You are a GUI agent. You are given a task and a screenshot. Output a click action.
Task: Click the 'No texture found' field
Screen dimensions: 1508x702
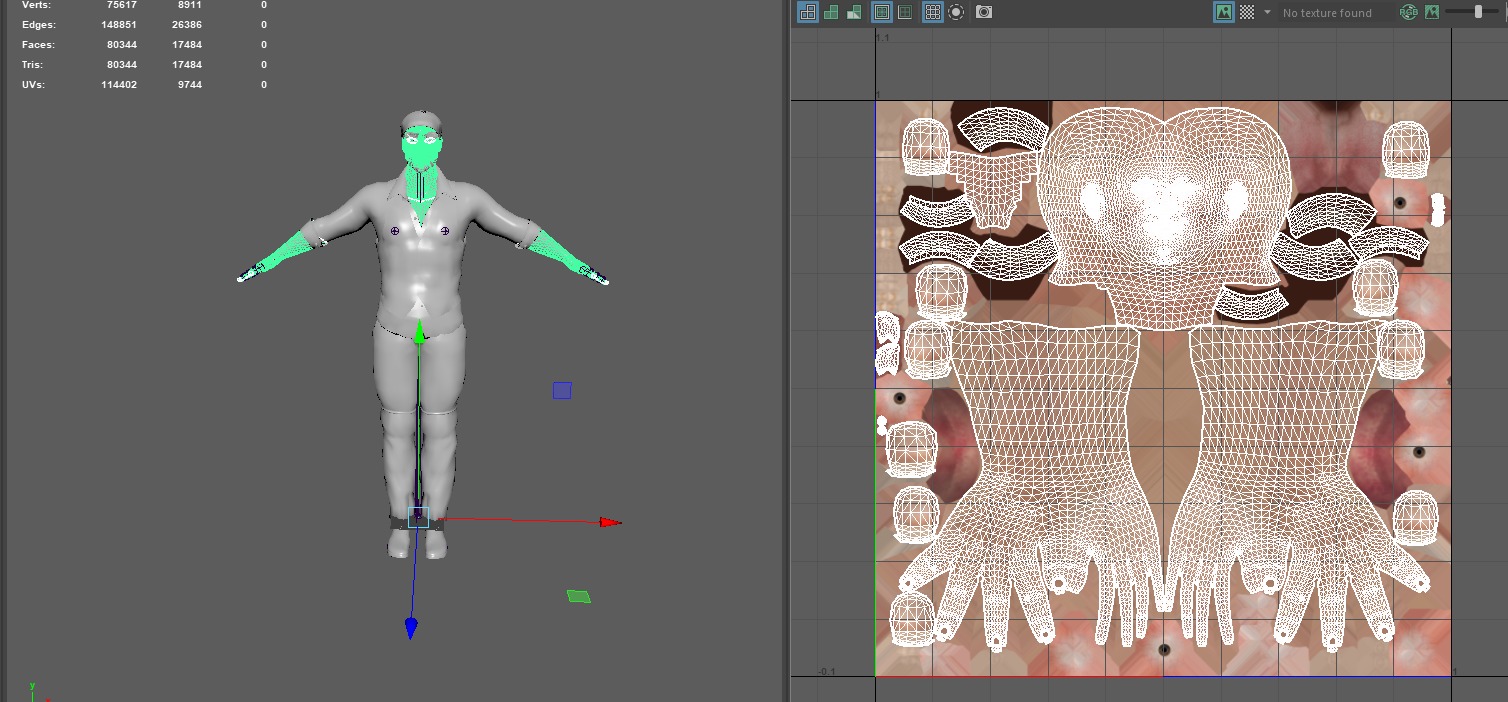(x=1336, y=13)
